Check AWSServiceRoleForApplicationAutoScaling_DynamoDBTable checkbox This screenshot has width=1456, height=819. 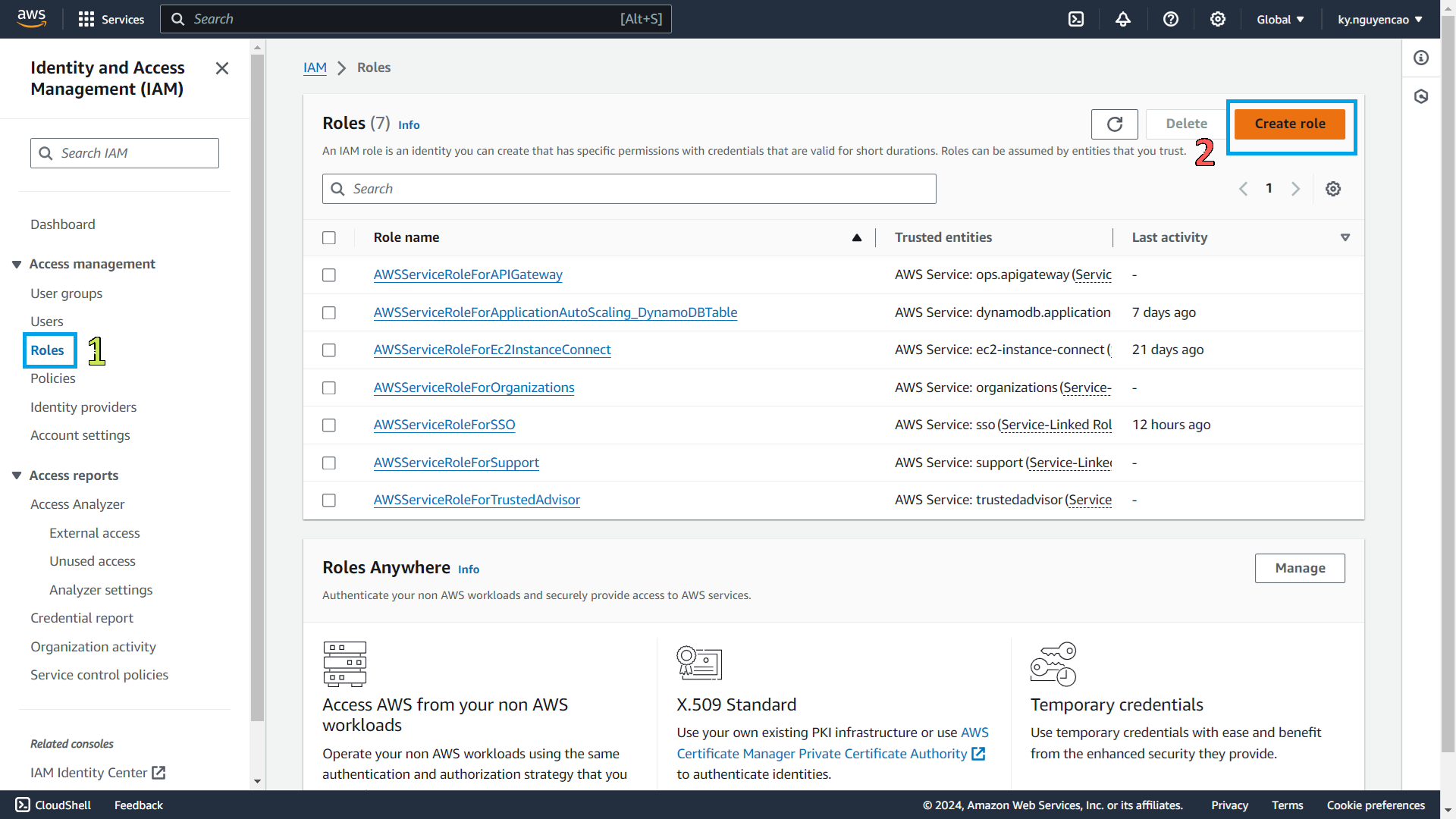tap(329, 313)
